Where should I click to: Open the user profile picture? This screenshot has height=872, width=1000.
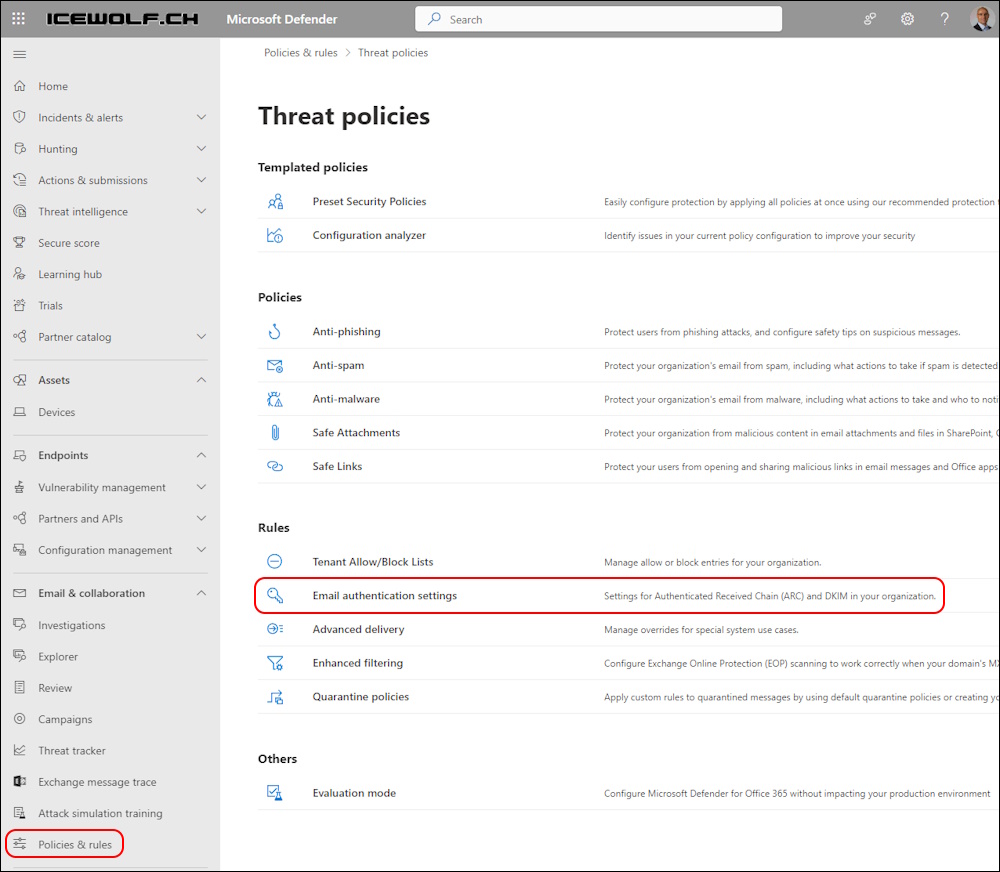(982, 18)
